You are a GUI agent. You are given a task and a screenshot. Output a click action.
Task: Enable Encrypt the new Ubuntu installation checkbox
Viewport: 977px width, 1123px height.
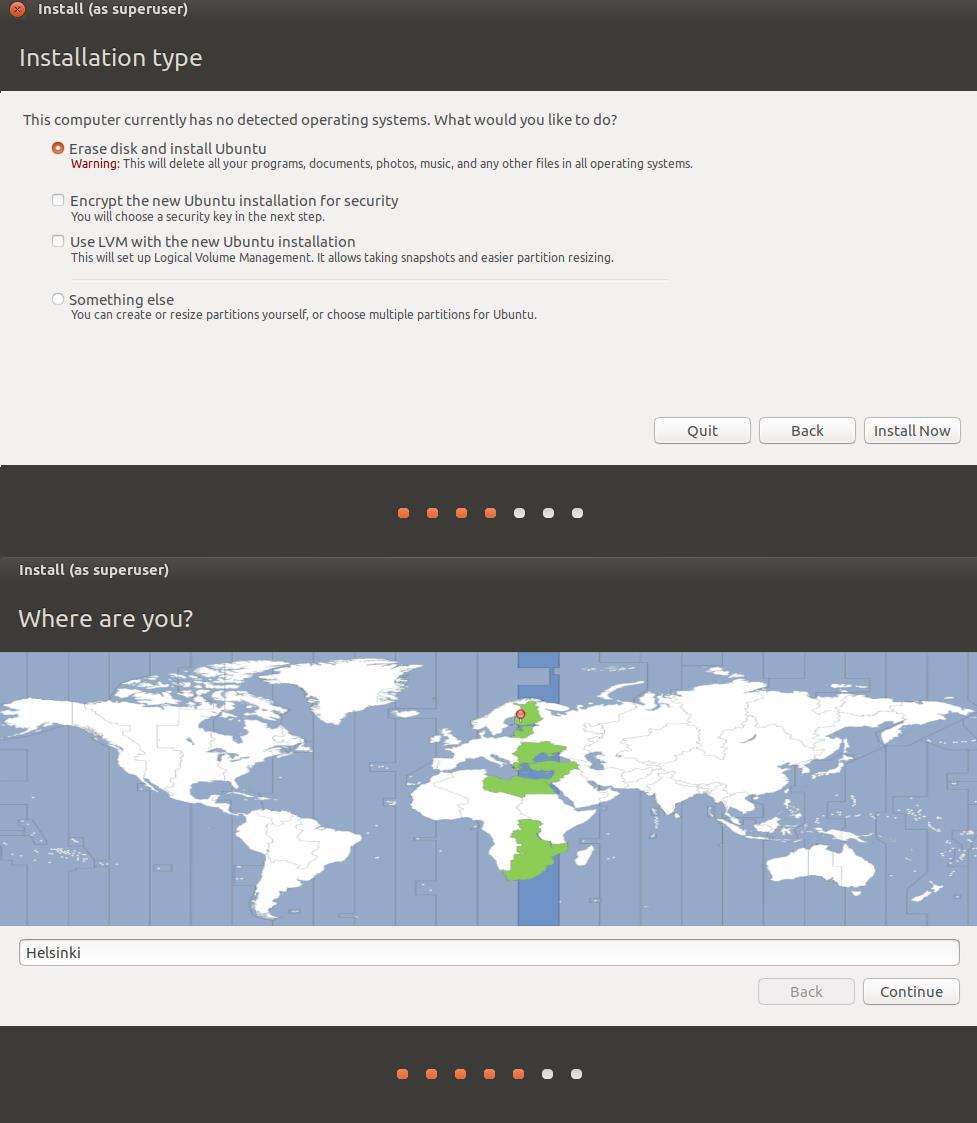pyautogui.click(x=58, y=201)
